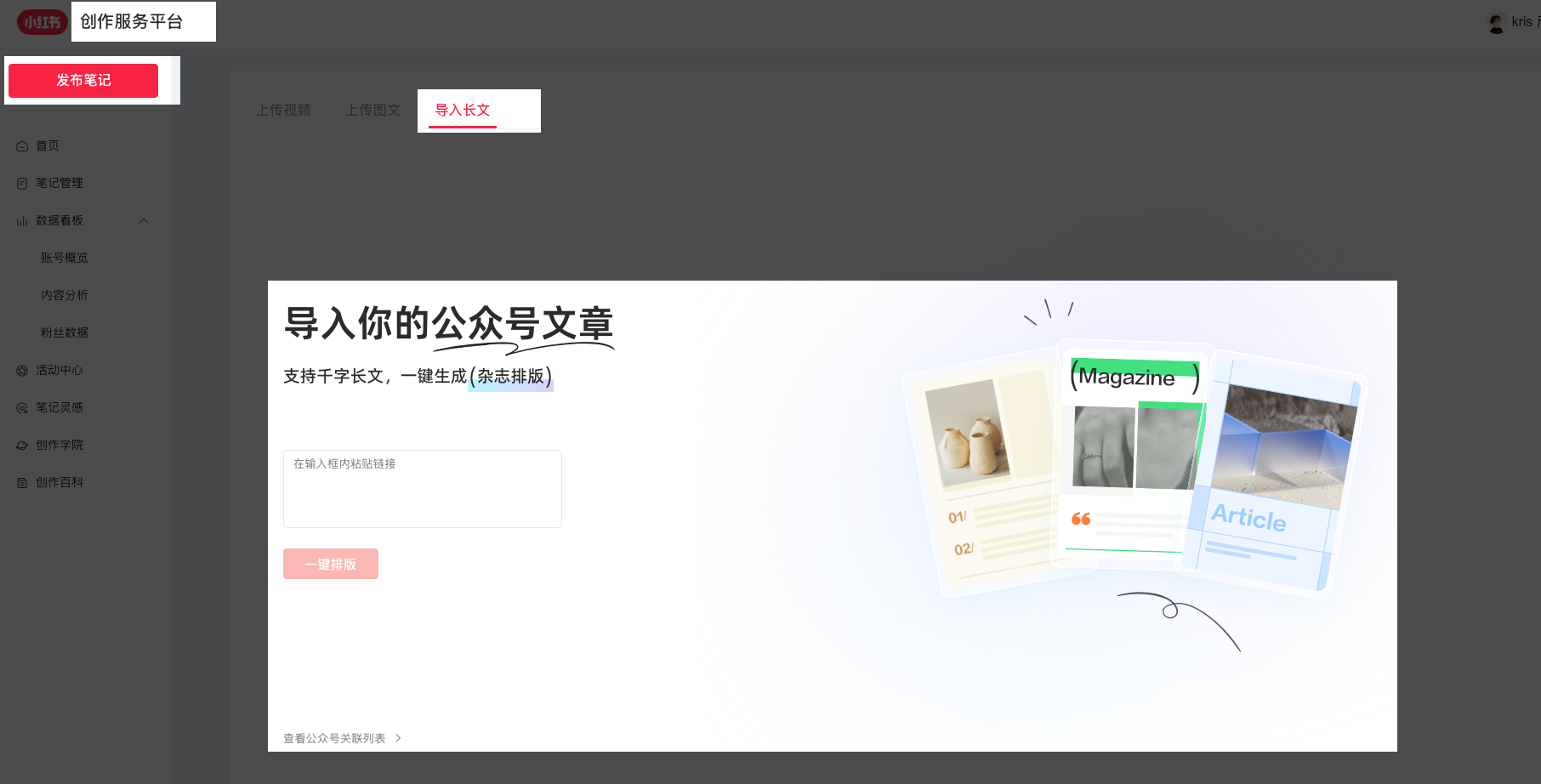Image resolution: width=1541 pixels, height=784 pixels.
Task: Select the 导入长文 tab
Action: tap(463, 110)
